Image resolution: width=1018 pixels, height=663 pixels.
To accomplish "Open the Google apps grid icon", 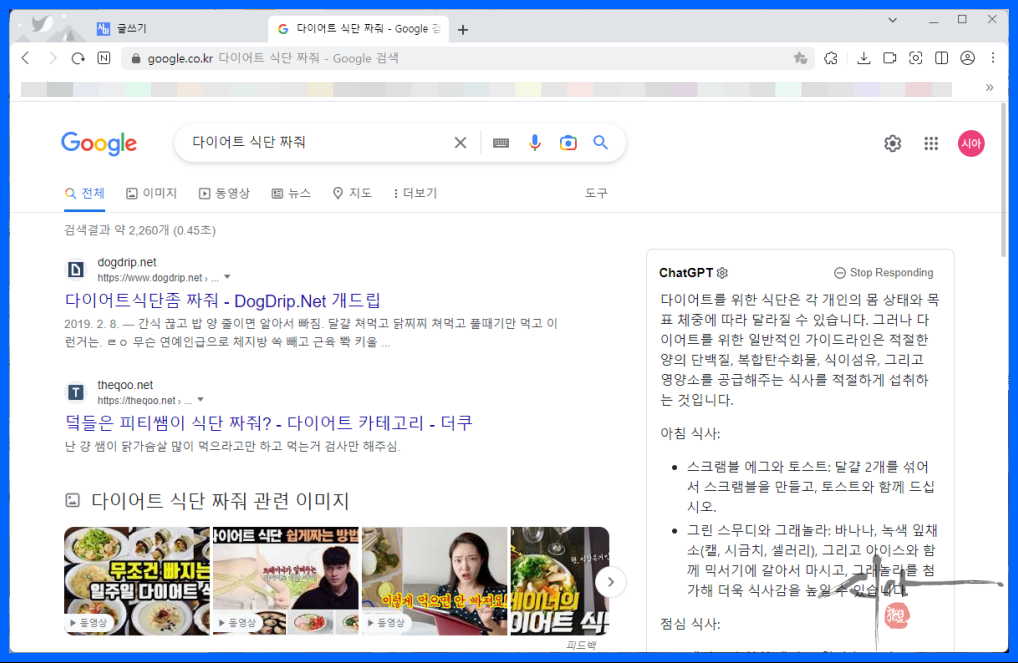I will coord(931,144).
